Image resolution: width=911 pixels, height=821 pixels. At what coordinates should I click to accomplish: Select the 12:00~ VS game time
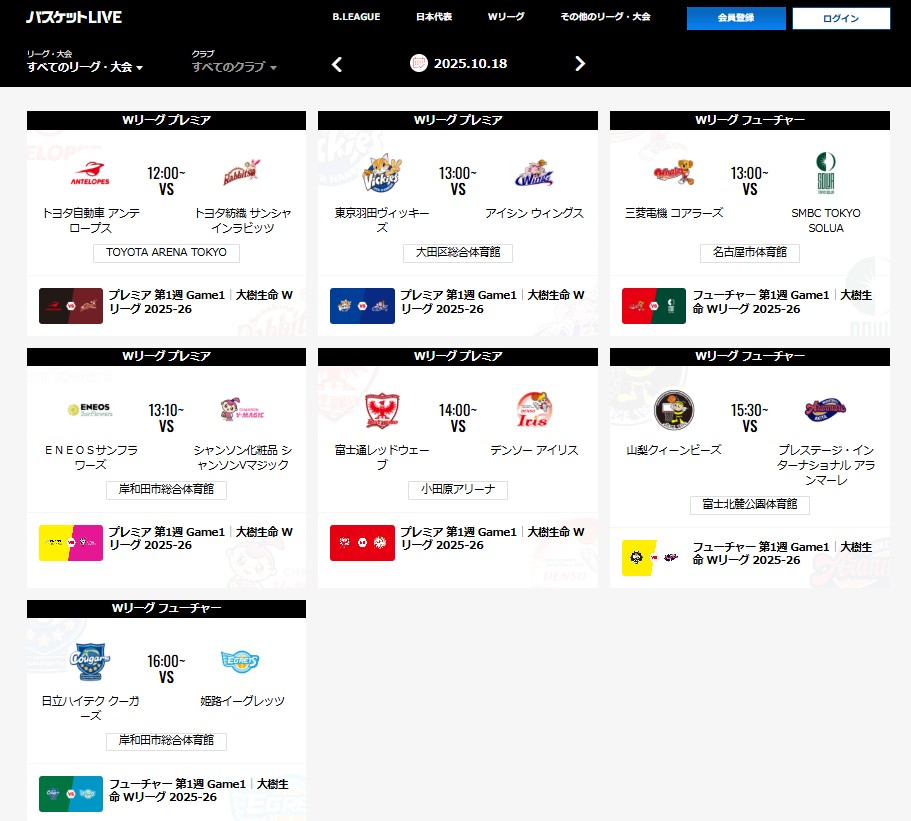tap(166, 181)
